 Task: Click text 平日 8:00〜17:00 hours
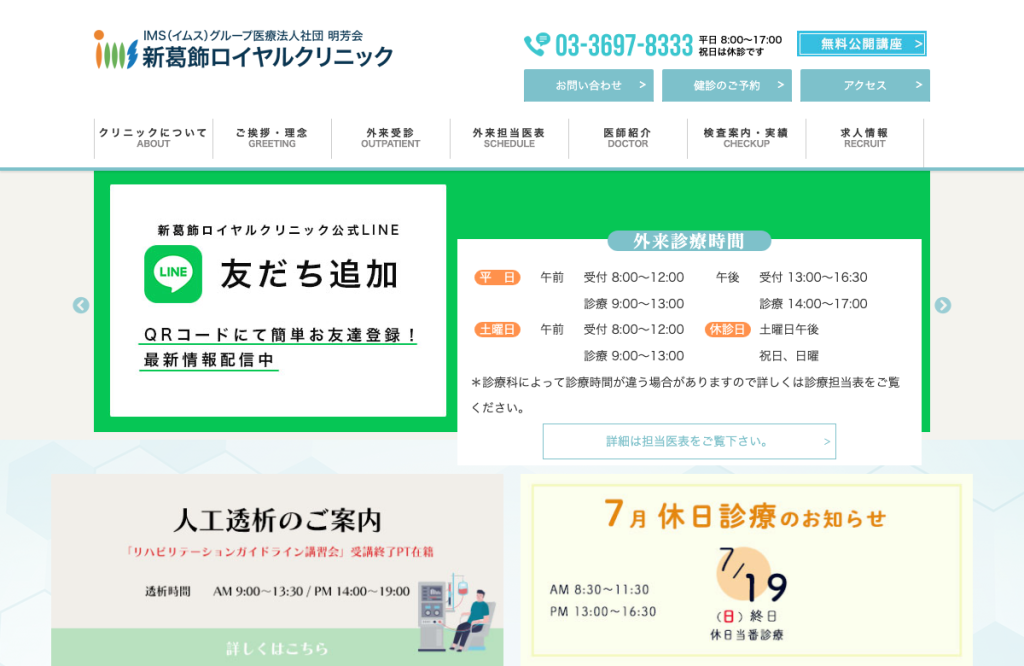pos(740,40)
